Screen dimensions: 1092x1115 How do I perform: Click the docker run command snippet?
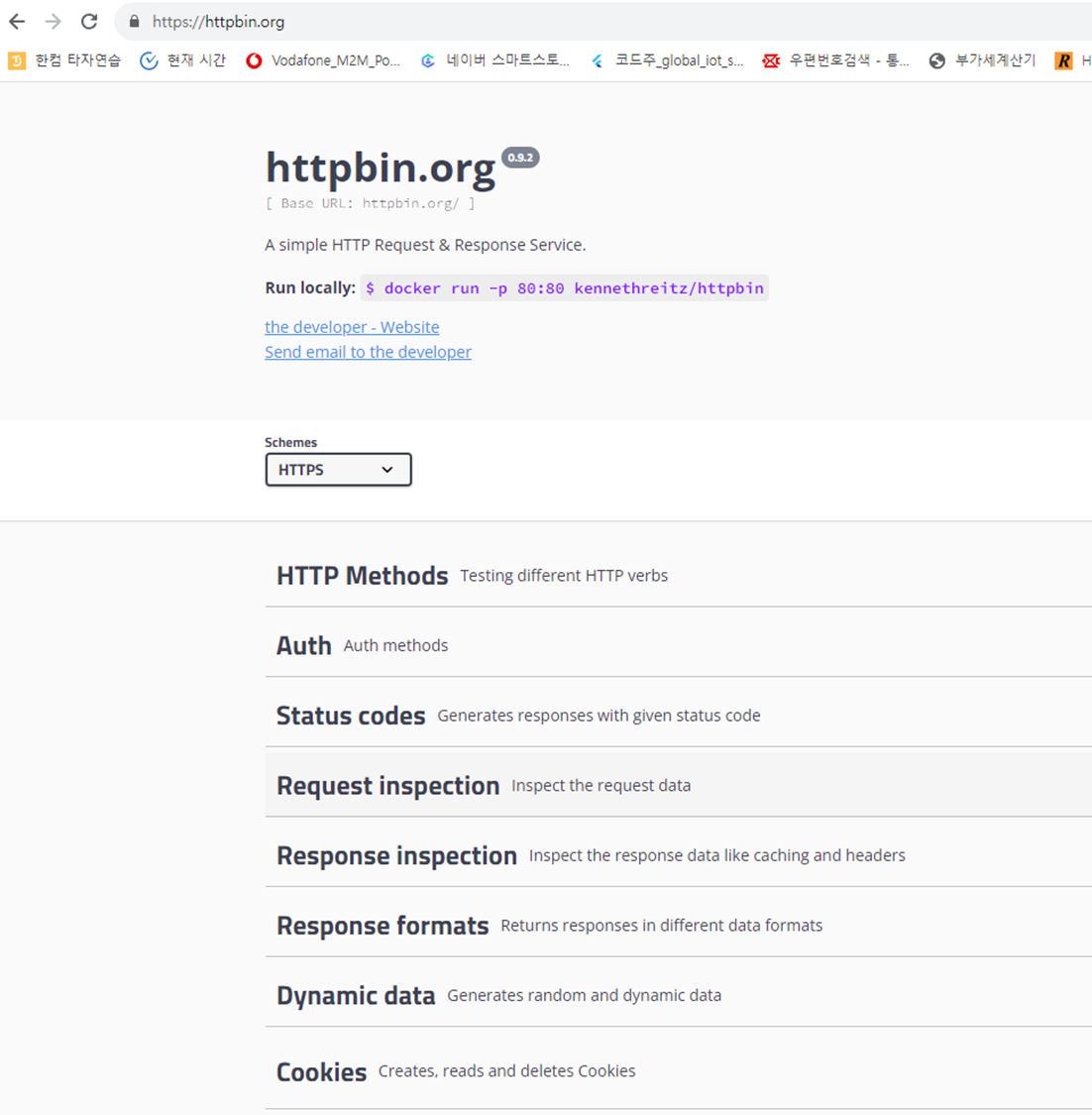(x=565, y=288)
